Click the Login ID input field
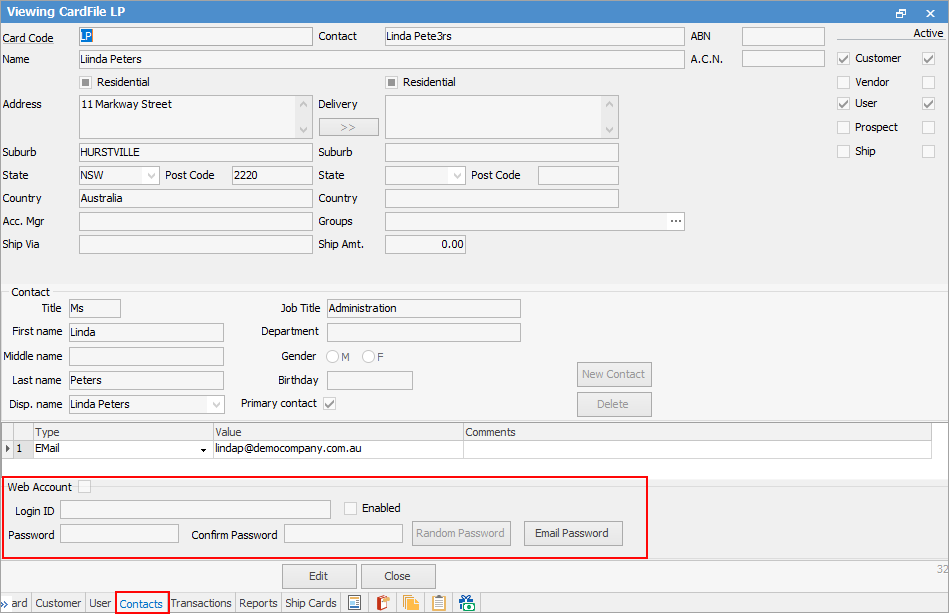The image size is (949, 614). click(195, 510)
